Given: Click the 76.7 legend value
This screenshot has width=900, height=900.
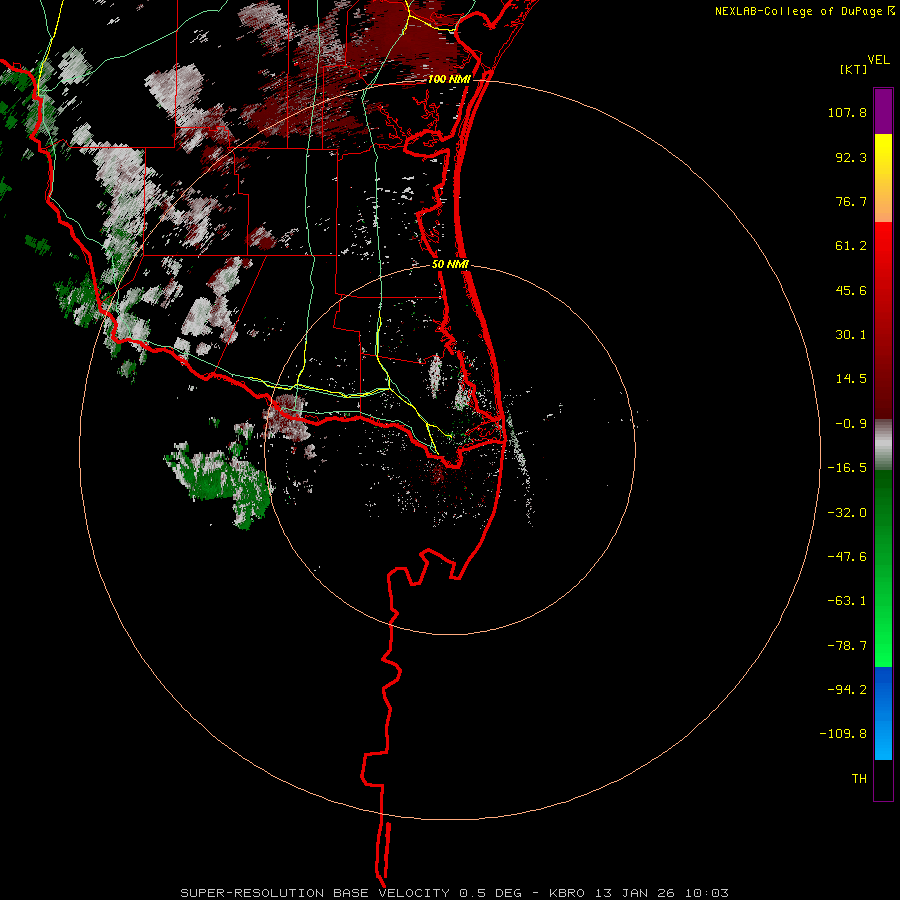Looking at the screenshot, I should pyautogui.click(x=851, y=201).
